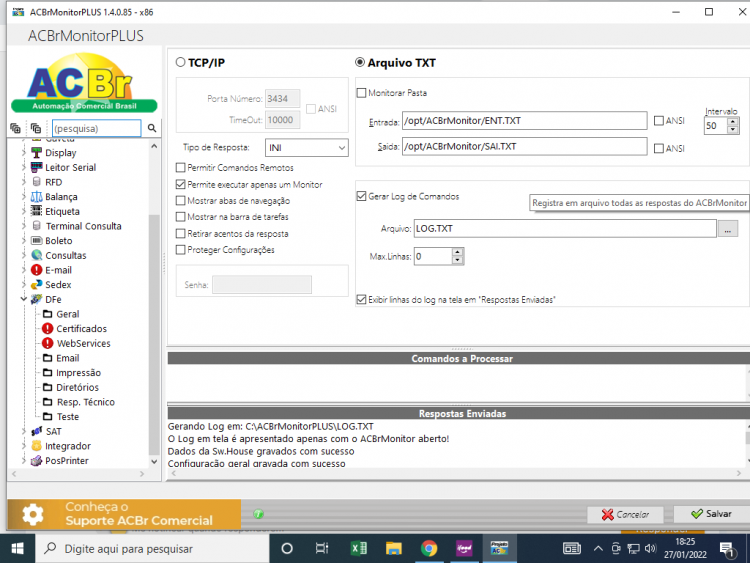Click the gear icon on support banner
This screenshot has width=750, height=563.
(x=33, y=515)
